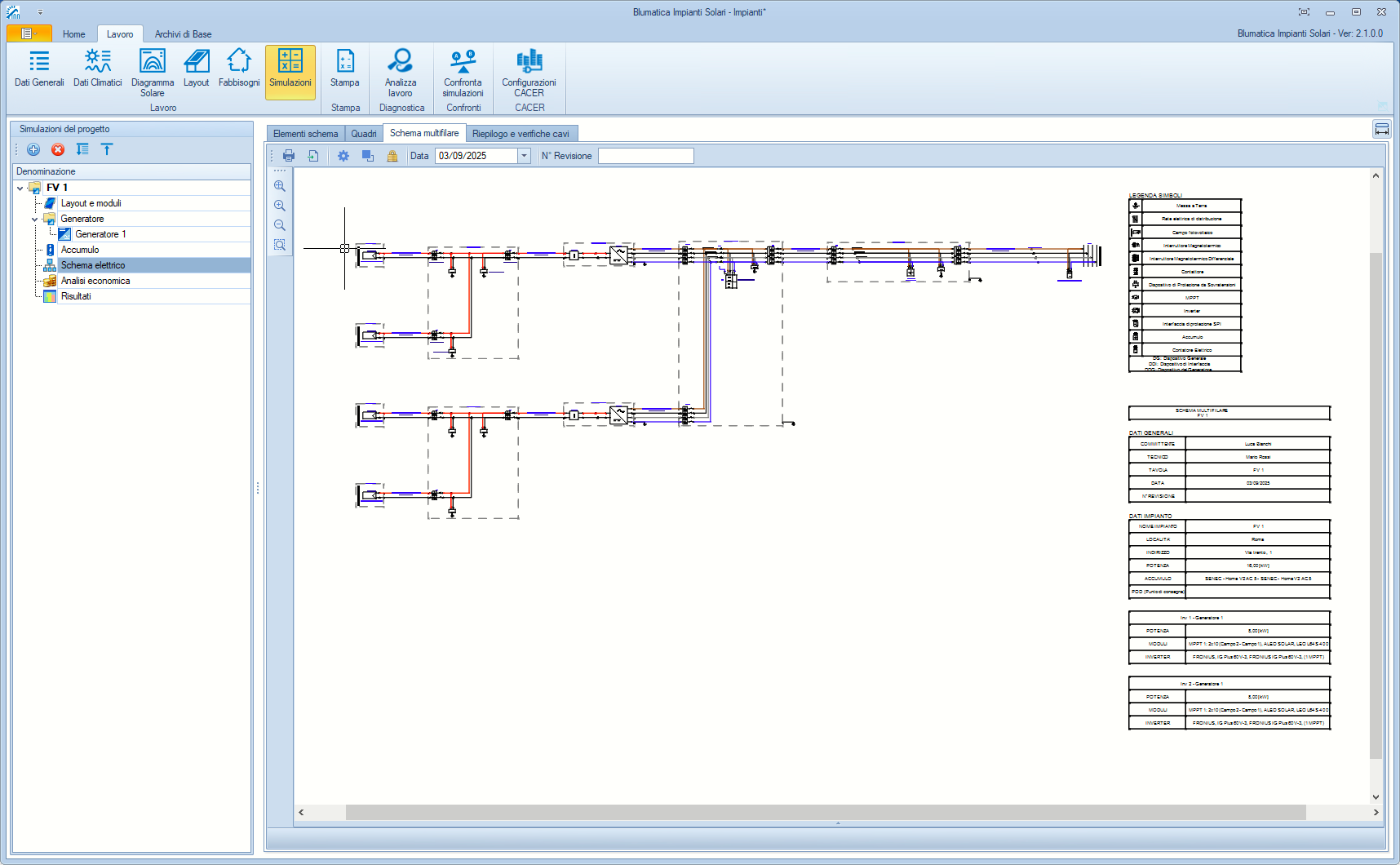Zoom out of the schema drawing
The height and width of the screenshot is (865, 1400).
click(x=280, y=225)
